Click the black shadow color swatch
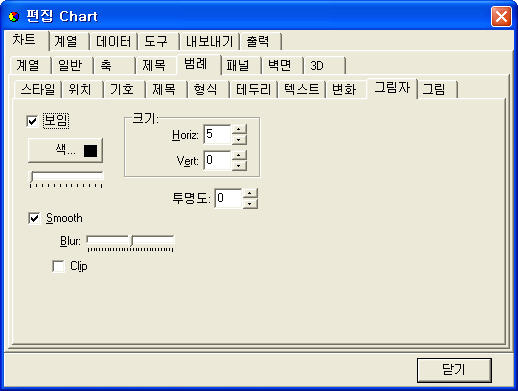This screenshot has width=518, height=391. (91, 151)
